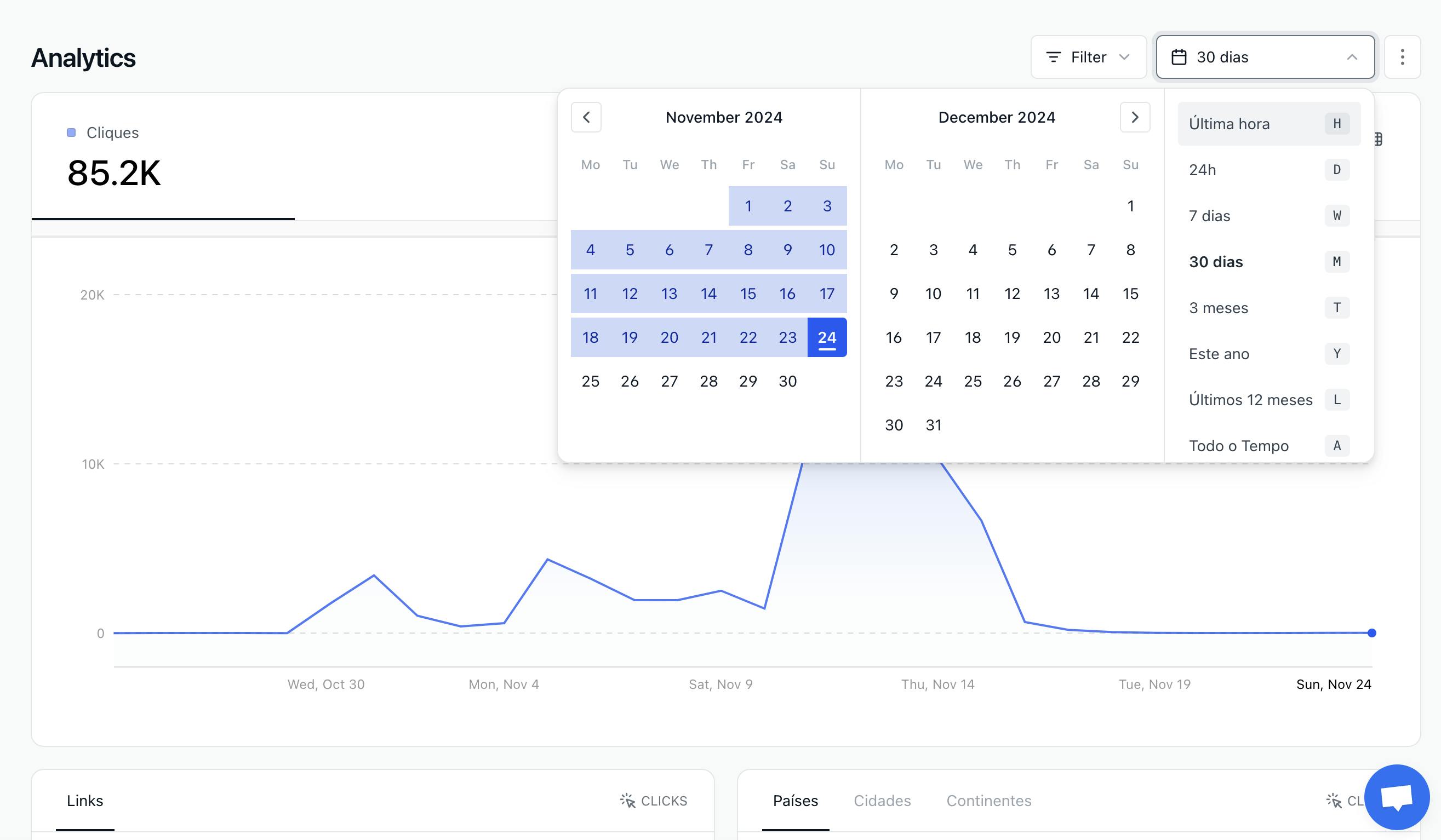Select the Países tab
The height and width of the screenshot is (840, 1441).
click(795, 801)
